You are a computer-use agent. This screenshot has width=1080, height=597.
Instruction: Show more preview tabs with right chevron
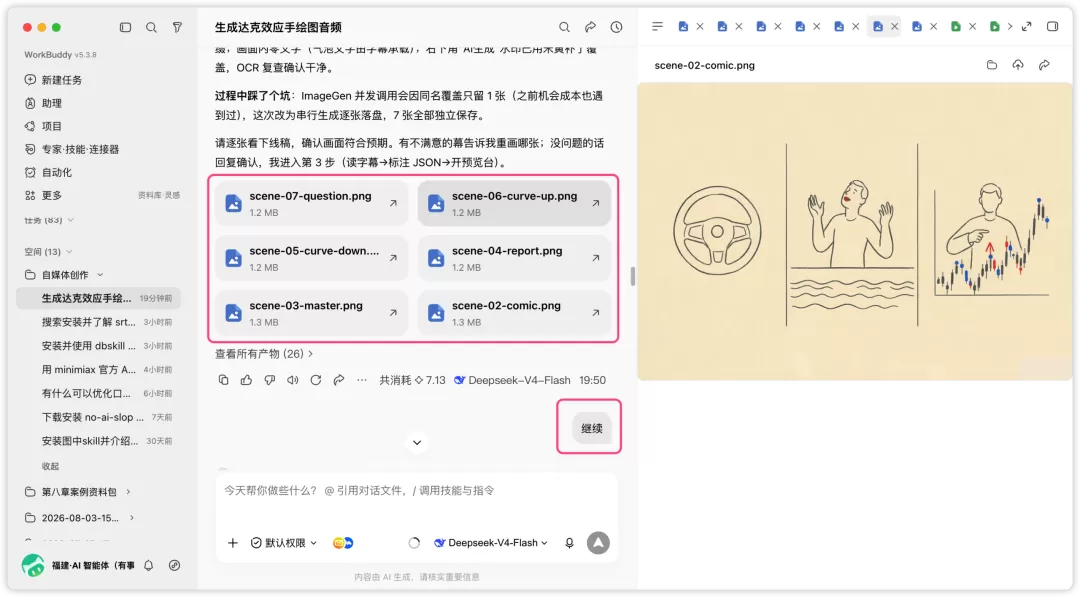point(1010,26)
